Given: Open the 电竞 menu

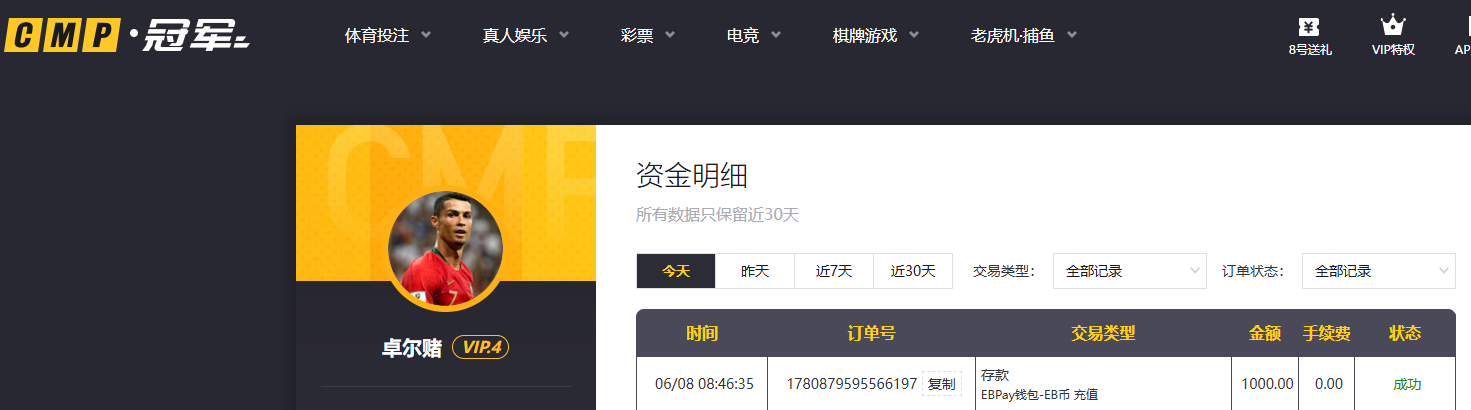Looking at the screenshot, I should [x=743, y=36].
